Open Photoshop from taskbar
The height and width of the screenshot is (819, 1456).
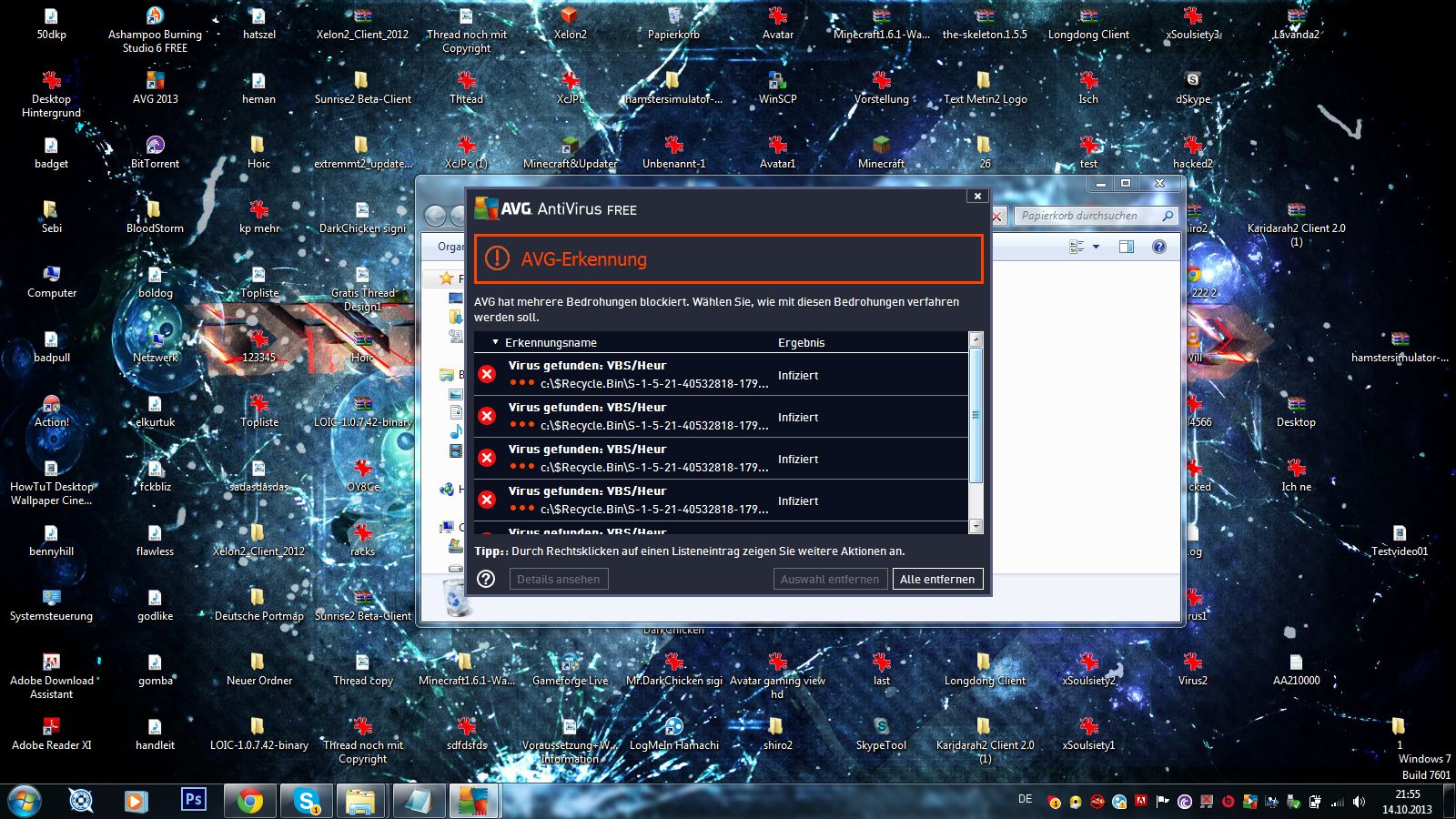193,800
